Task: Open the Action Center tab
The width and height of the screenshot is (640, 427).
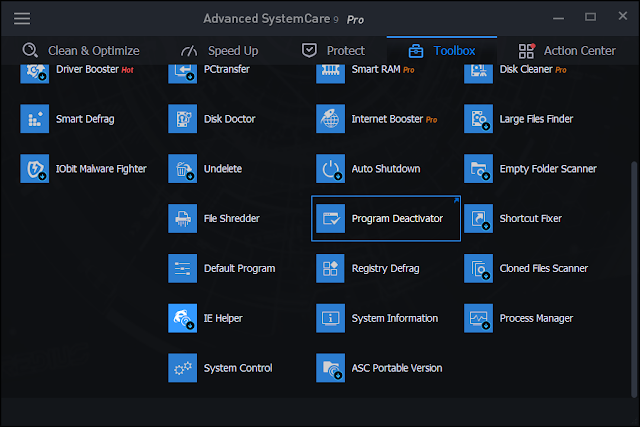Action: coord(567,51)
